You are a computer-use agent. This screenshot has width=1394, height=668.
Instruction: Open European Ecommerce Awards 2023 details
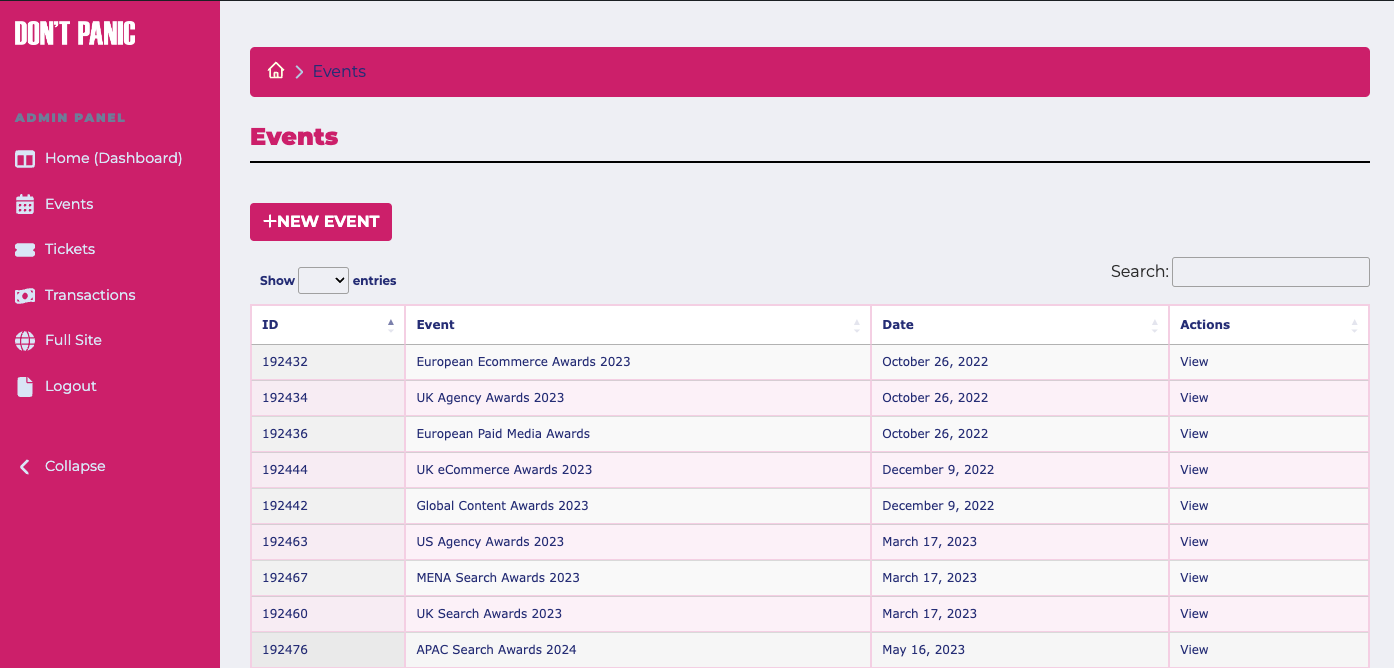point(523,361)
